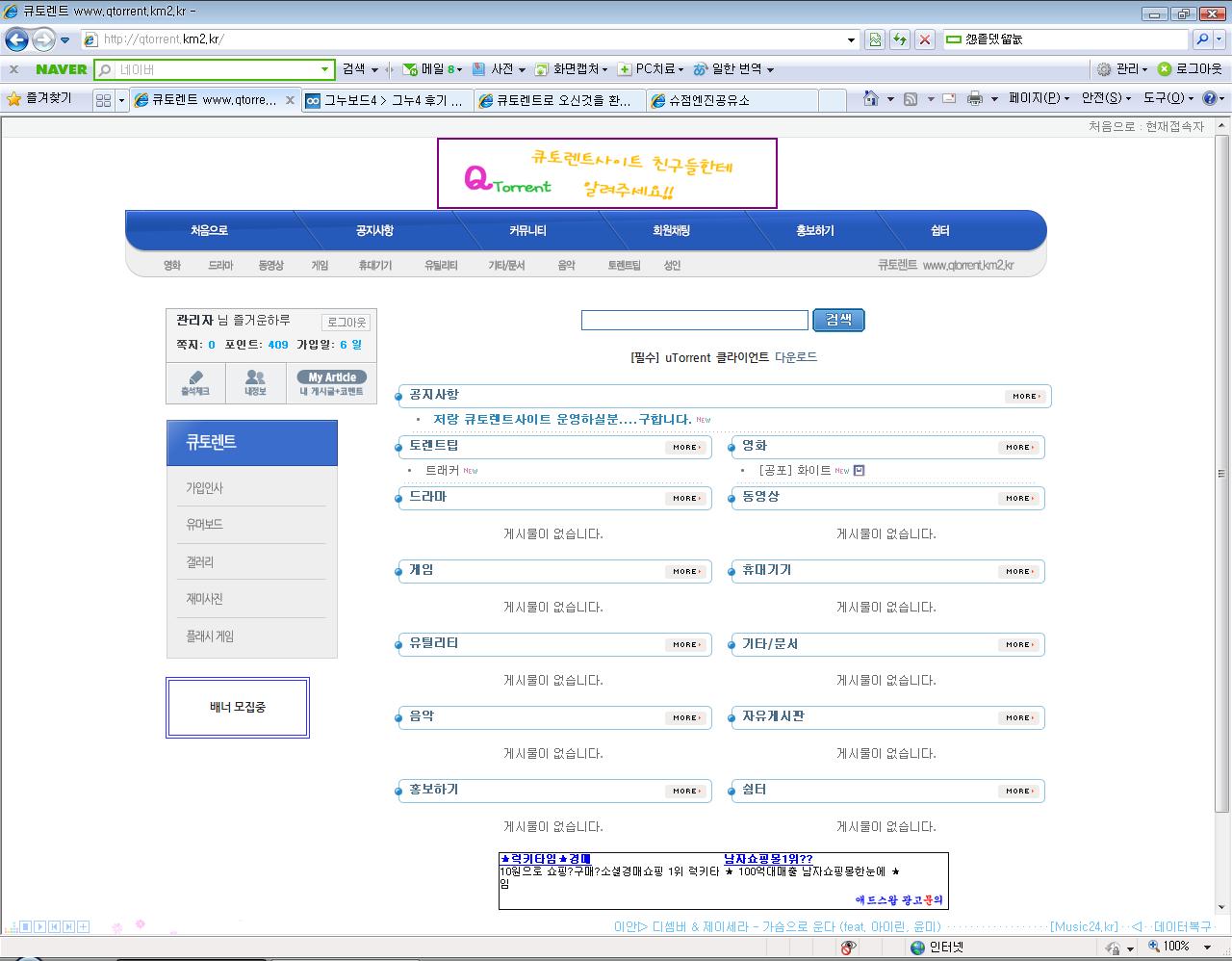
Task: Click the browser Back arrow button
Action: (x=16, y=39)
